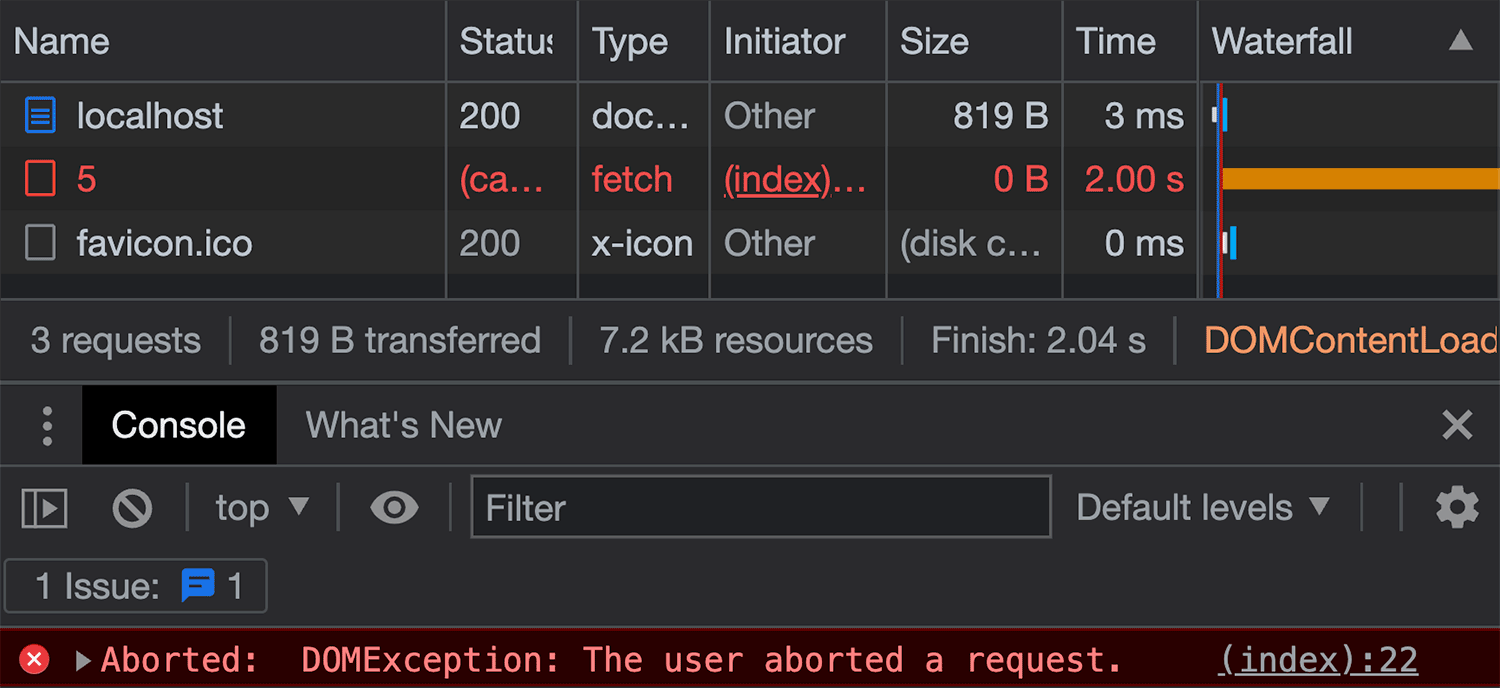1500x688 pixels.
Task: Sort by the Waterfall column arrow
Action: click(x=1461, y=41)
